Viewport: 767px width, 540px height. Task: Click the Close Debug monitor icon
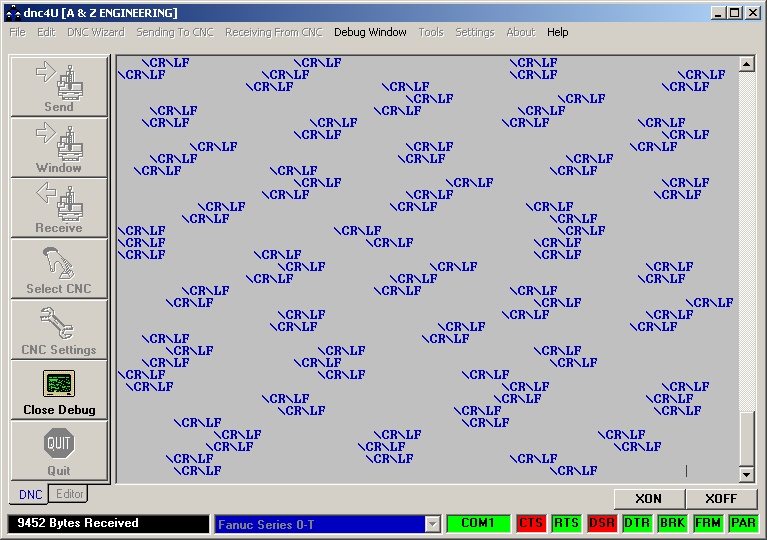[x=59, y=384]
